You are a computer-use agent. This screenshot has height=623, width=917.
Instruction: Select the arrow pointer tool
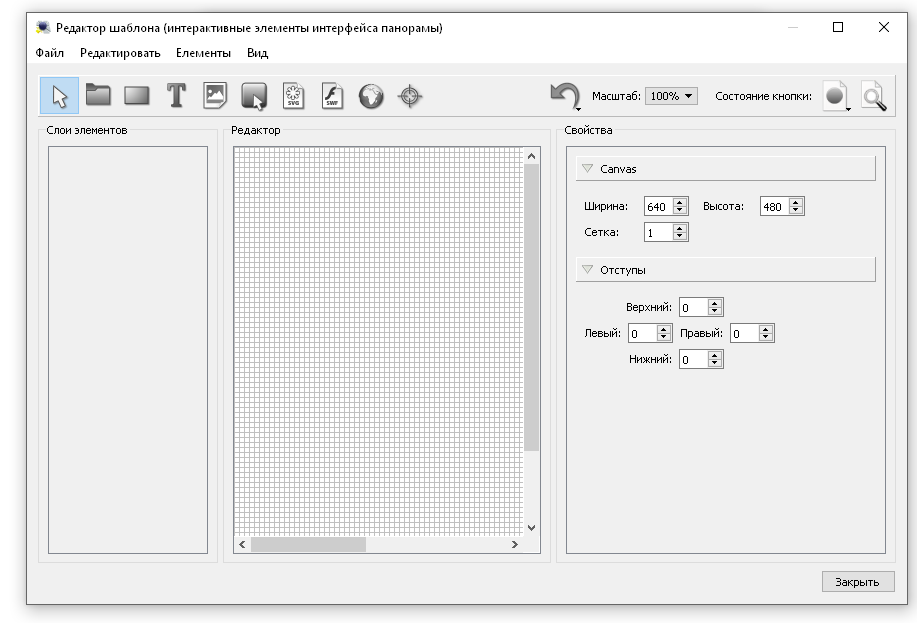click(60, 96)
